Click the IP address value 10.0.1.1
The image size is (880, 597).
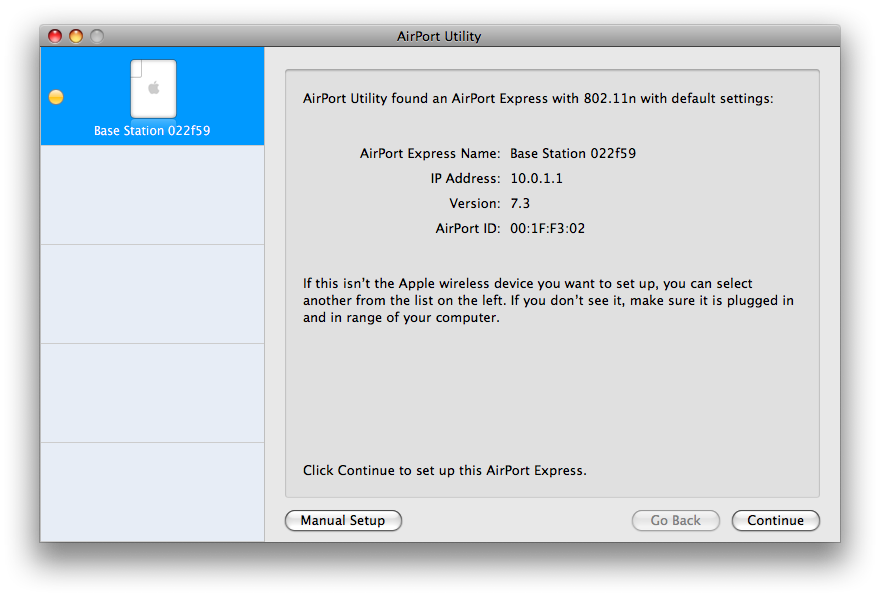(535, 179)
